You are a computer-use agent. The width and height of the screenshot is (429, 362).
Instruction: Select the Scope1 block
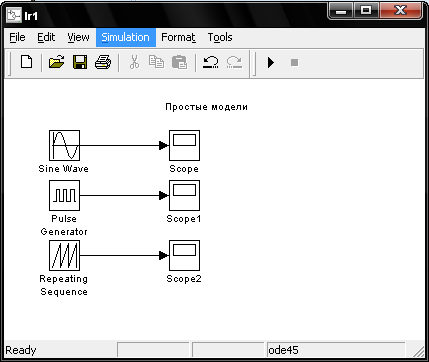pyautogui.click(x=184, y=196)
